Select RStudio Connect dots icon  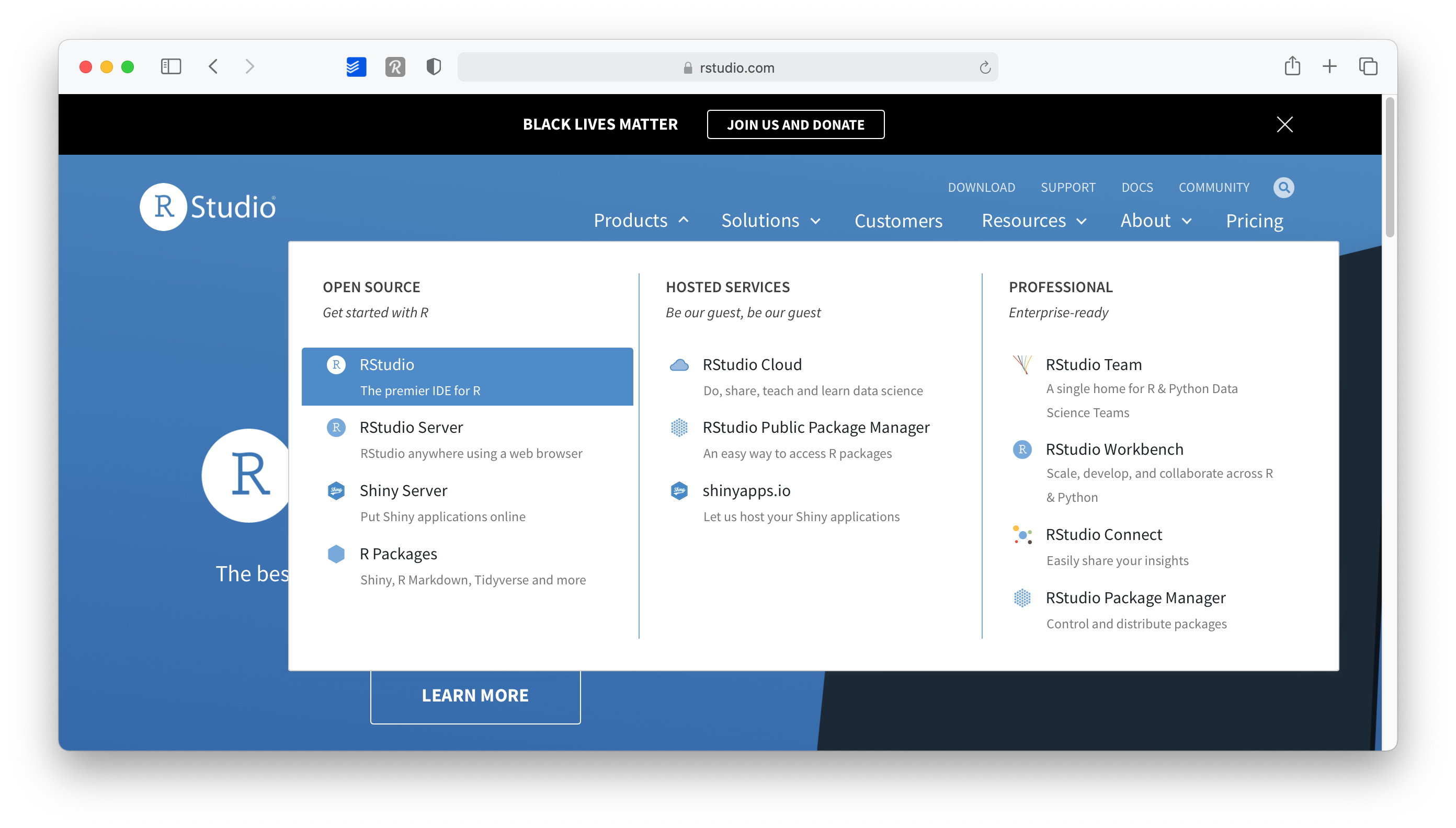1022,535
